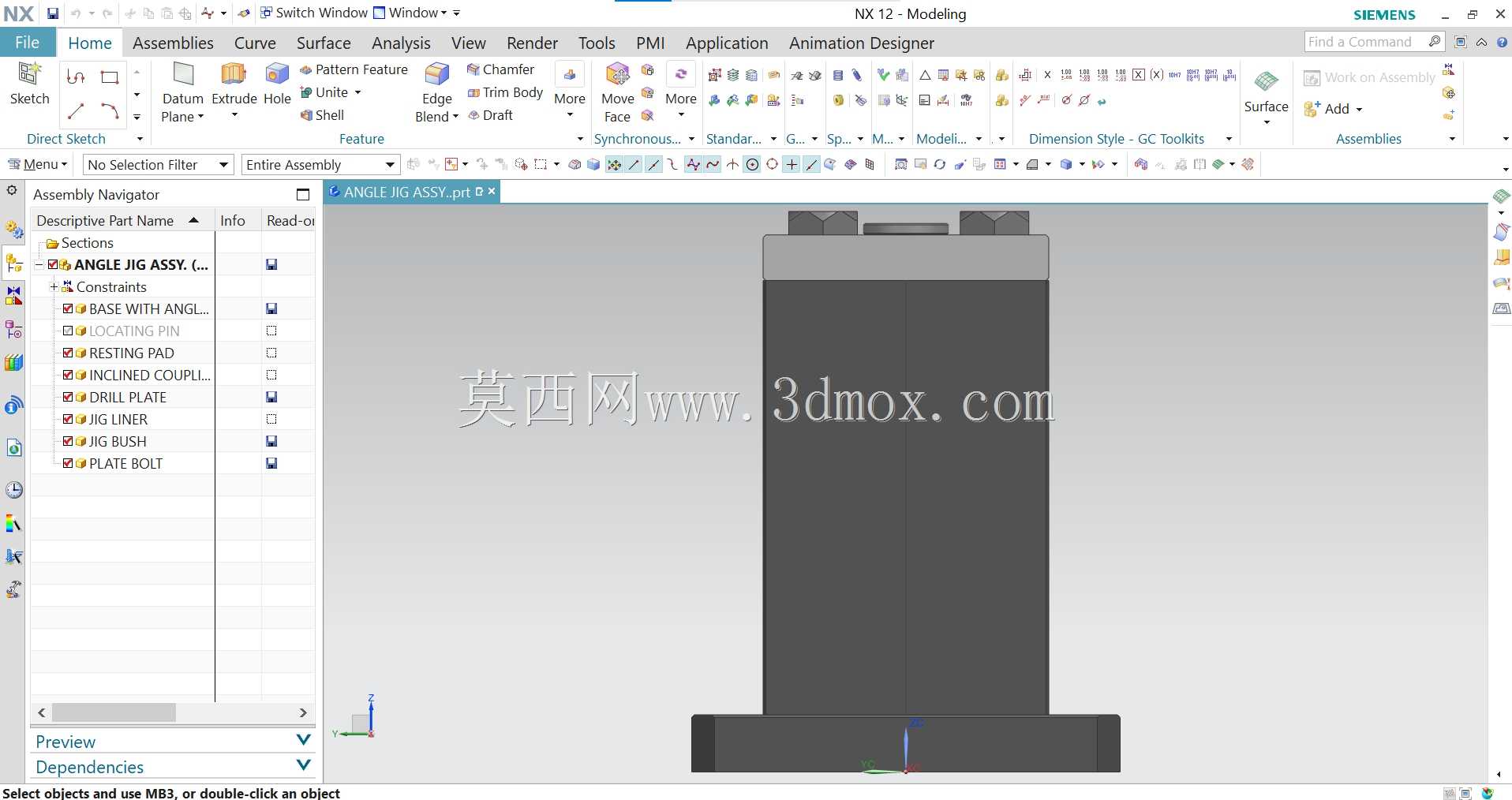This screenshot has width=1512, height=800.
Task: Open the Constraint Navigator sidebar icon
Action: [14, 297]
